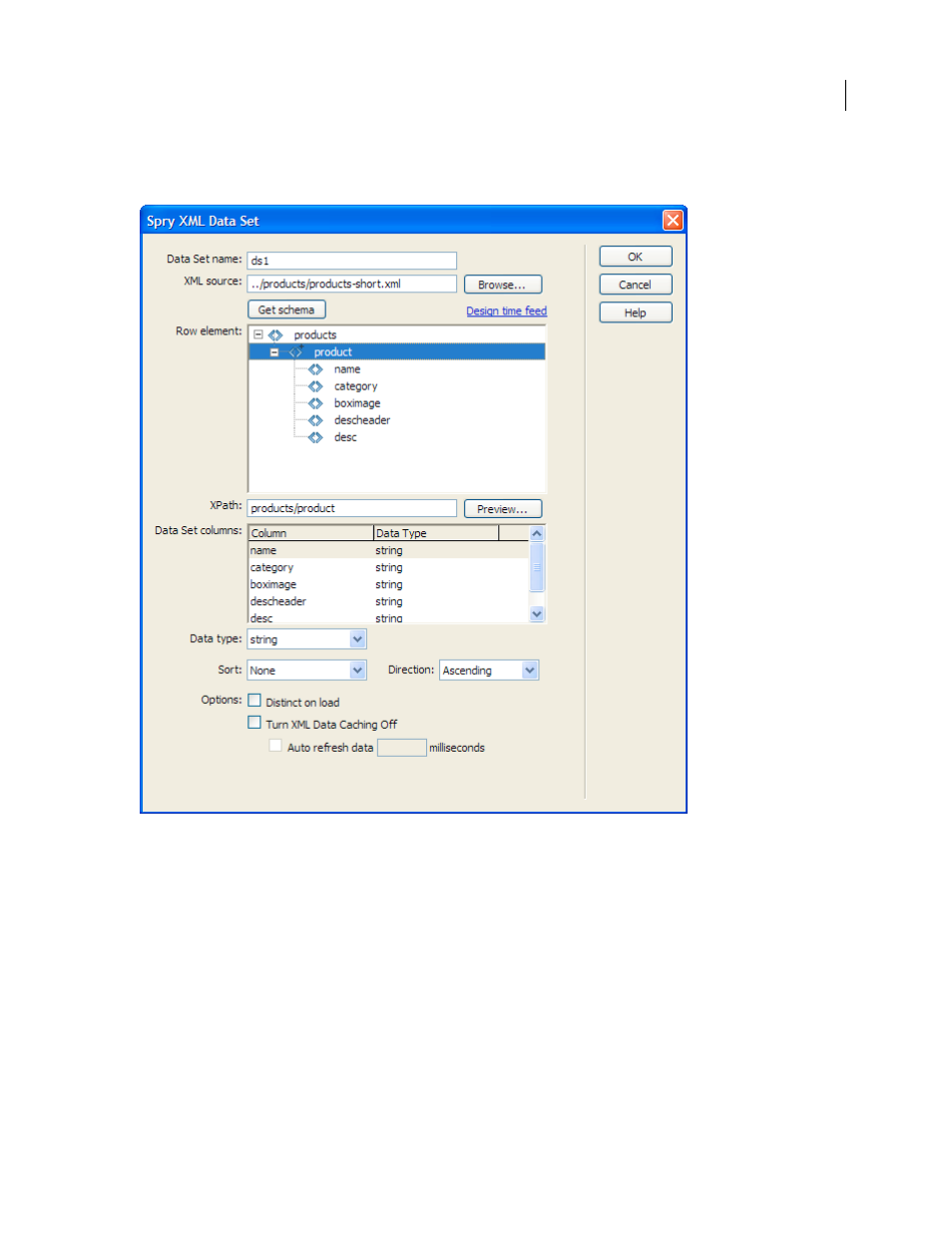Open the Data type dropdown
Image resolution: width=952 pixels, height=1233 pixels.
tap(357, 639)
